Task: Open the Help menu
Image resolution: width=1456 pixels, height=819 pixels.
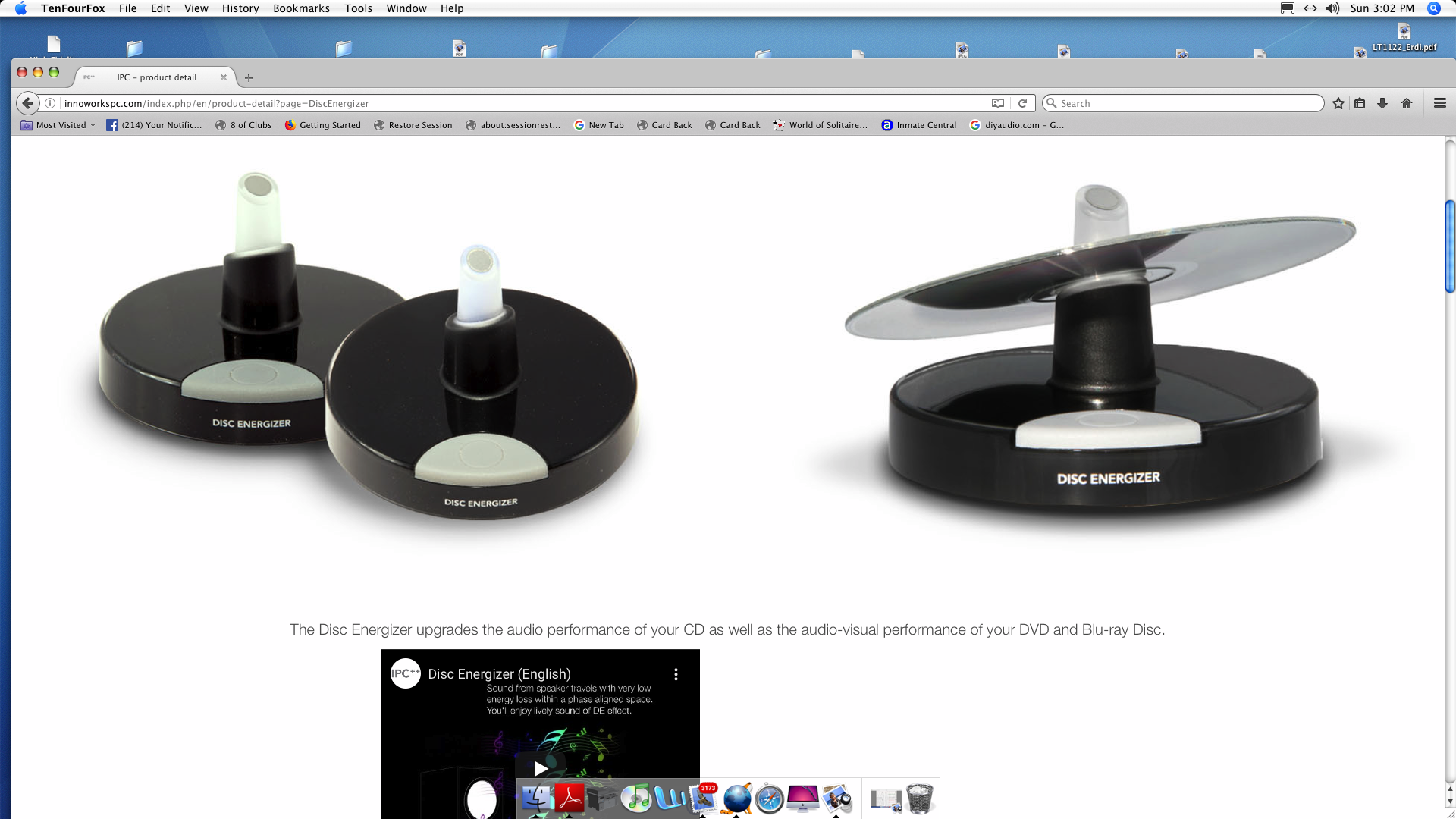Action: [x=452, y=8]
